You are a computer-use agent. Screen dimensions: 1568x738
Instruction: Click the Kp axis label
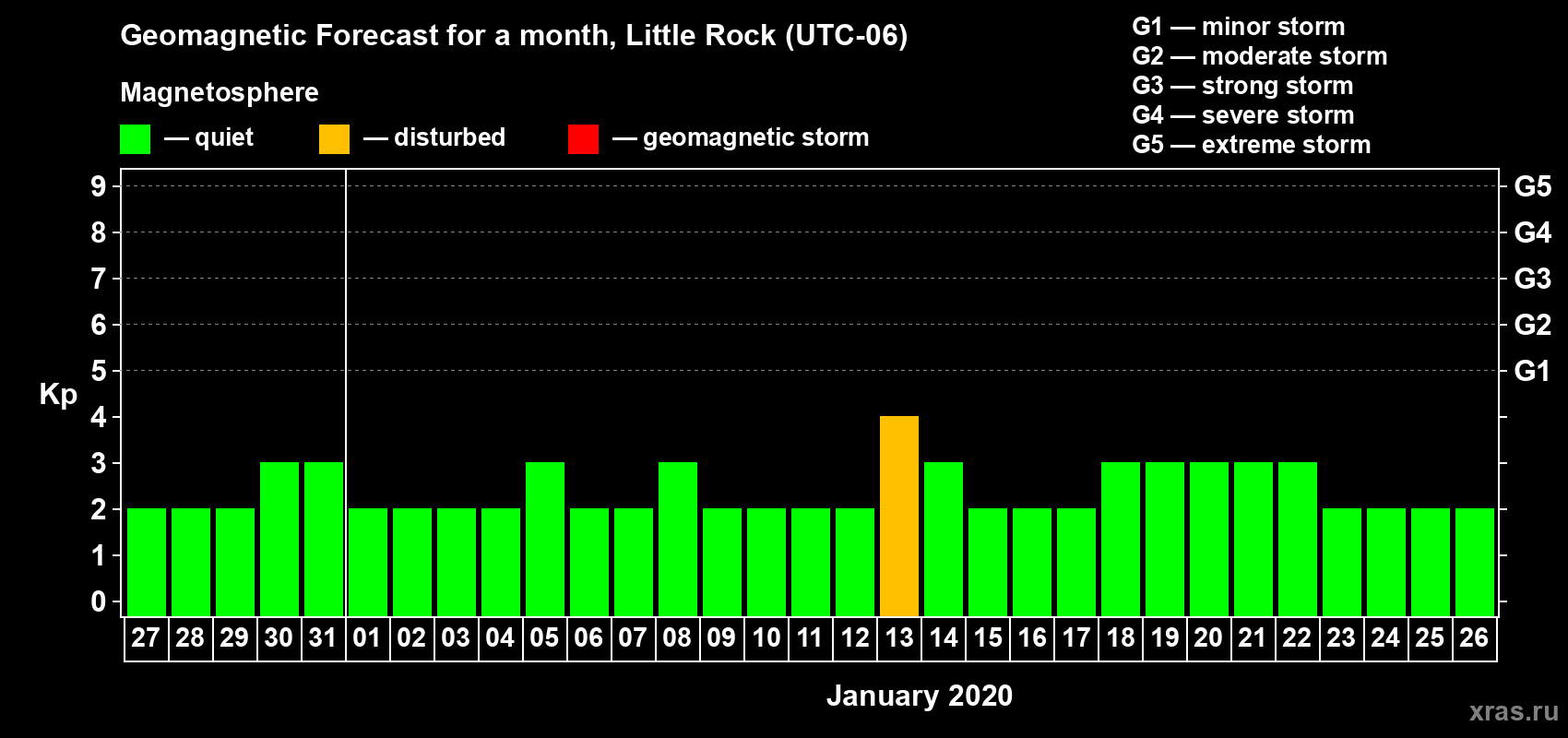58,395
